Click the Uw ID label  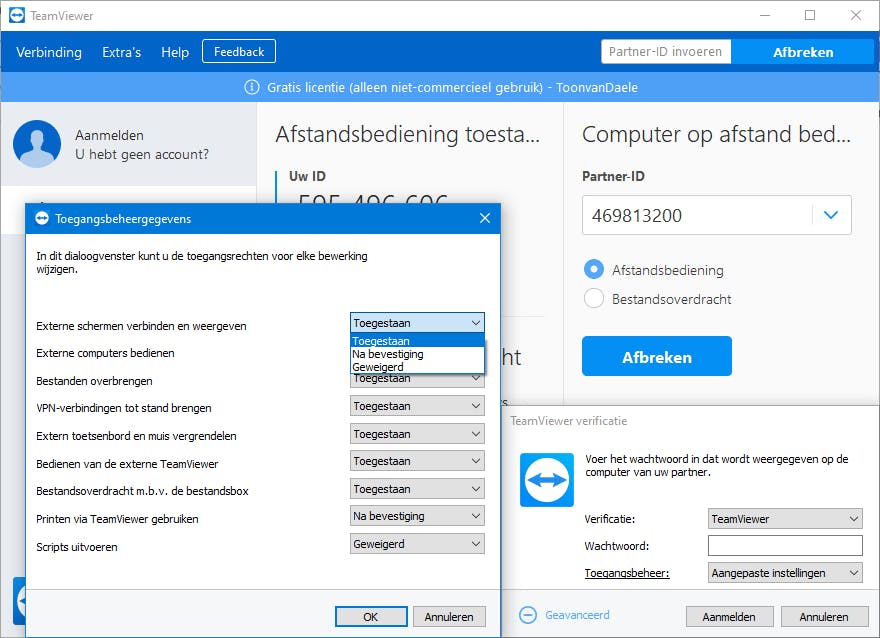[308, 176]
